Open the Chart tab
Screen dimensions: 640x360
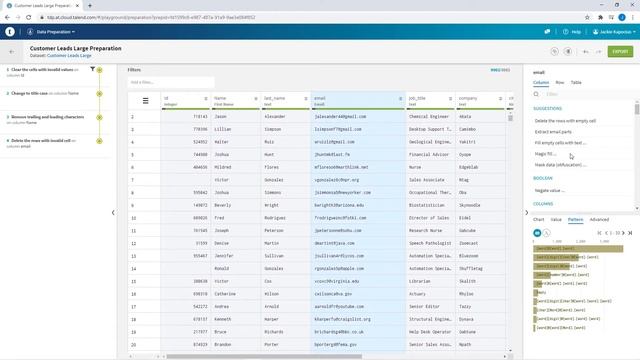pos(538,220)
